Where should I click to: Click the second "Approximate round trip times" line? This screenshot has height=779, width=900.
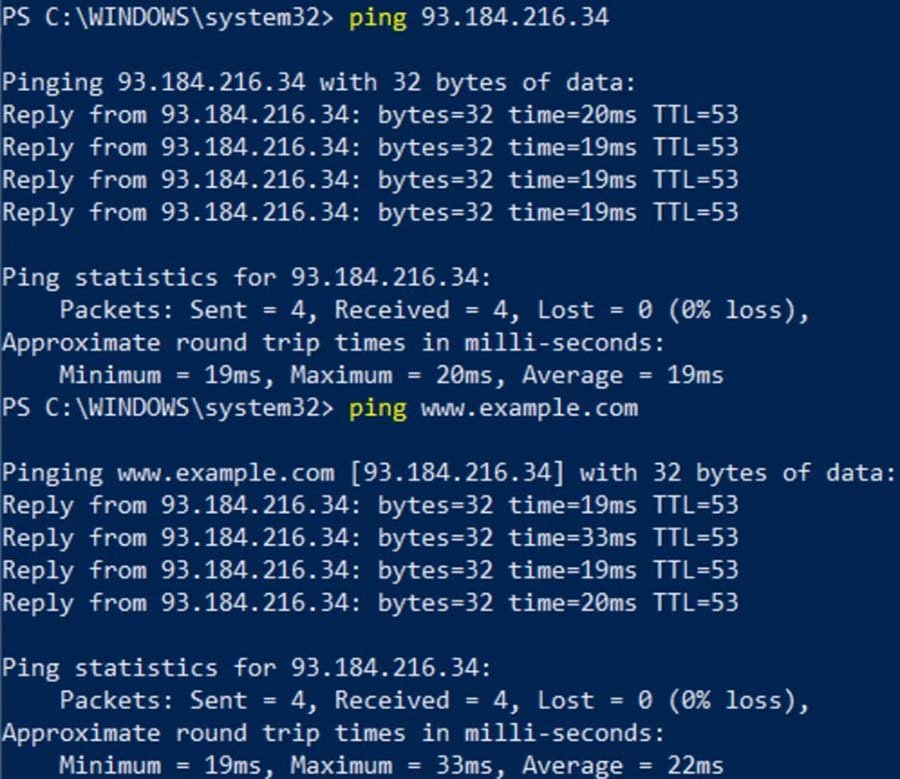pos(332,733)
